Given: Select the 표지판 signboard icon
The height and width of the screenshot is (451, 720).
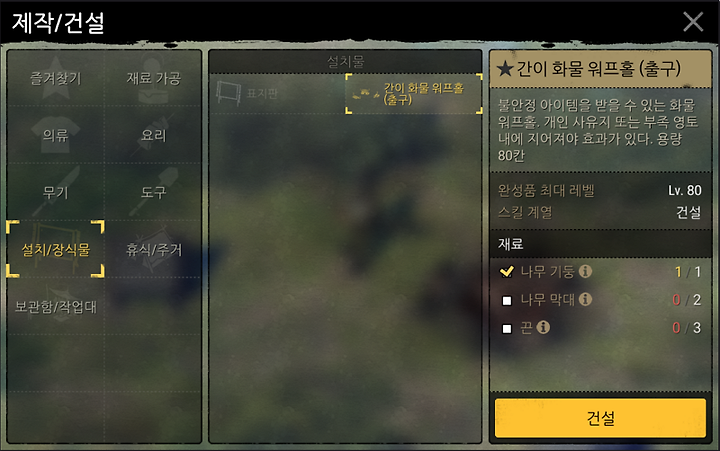Looking at the screenshot, I should pyautogui.click(x=228, y=93).
